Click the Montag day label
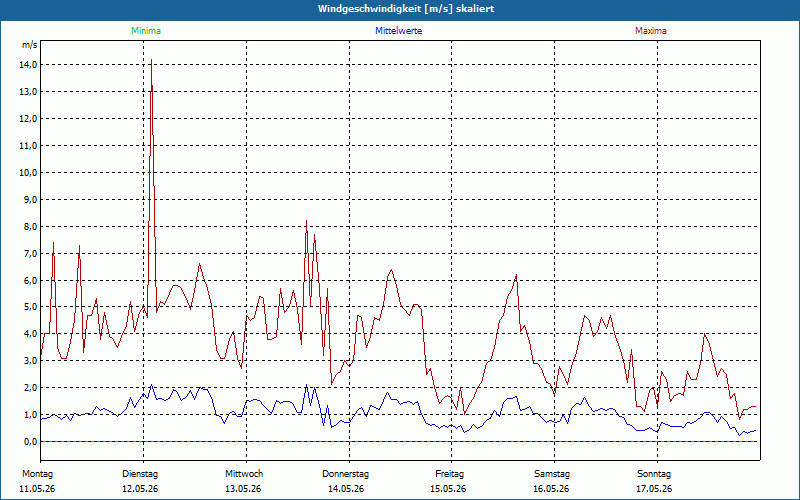Screen dimensions: 800x500 [x=37, y=474]
